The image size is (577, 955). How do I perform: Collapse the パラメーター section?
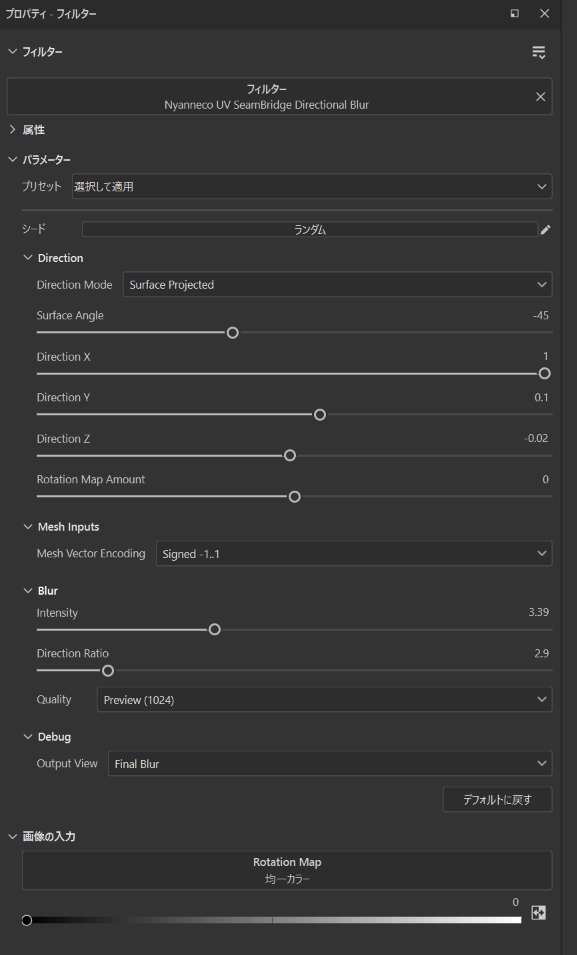coord(12,160)
